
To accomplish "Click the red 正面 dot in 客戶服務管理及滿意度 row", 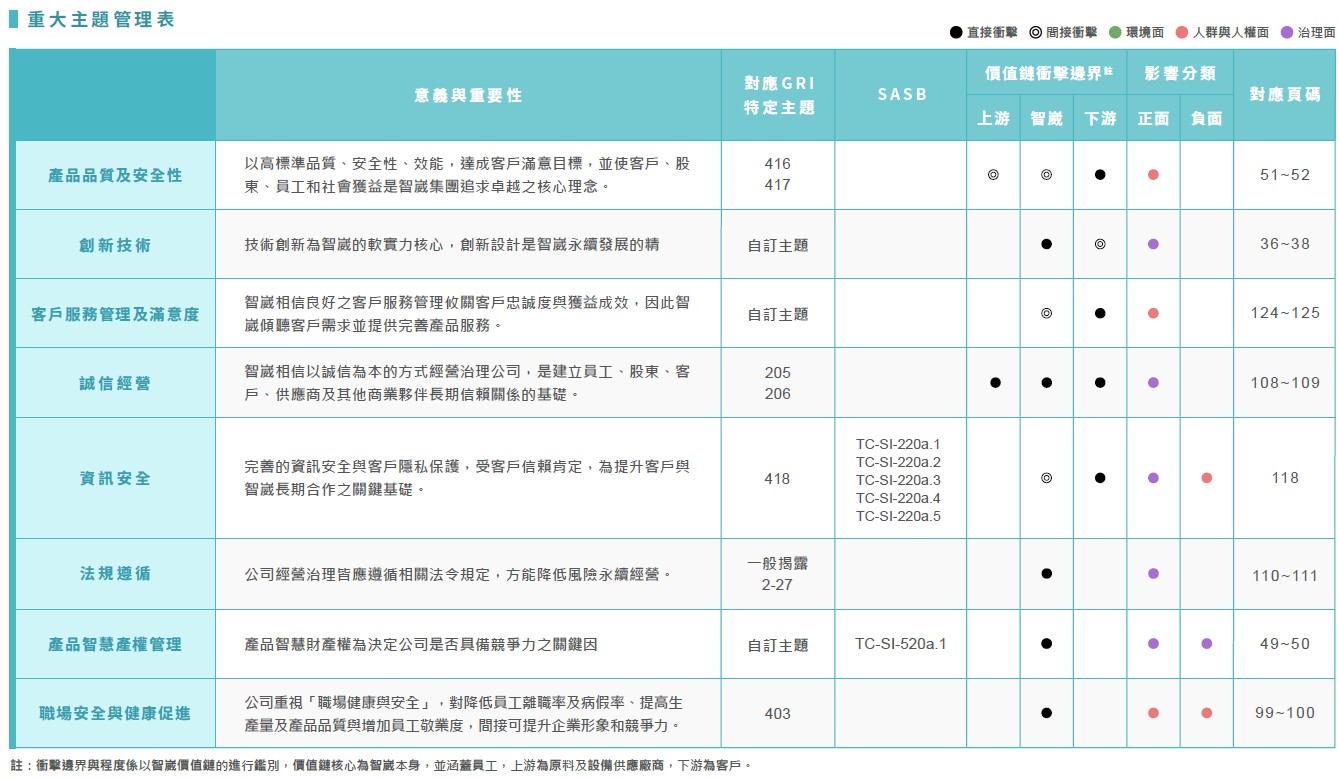I will [1153, 313].
